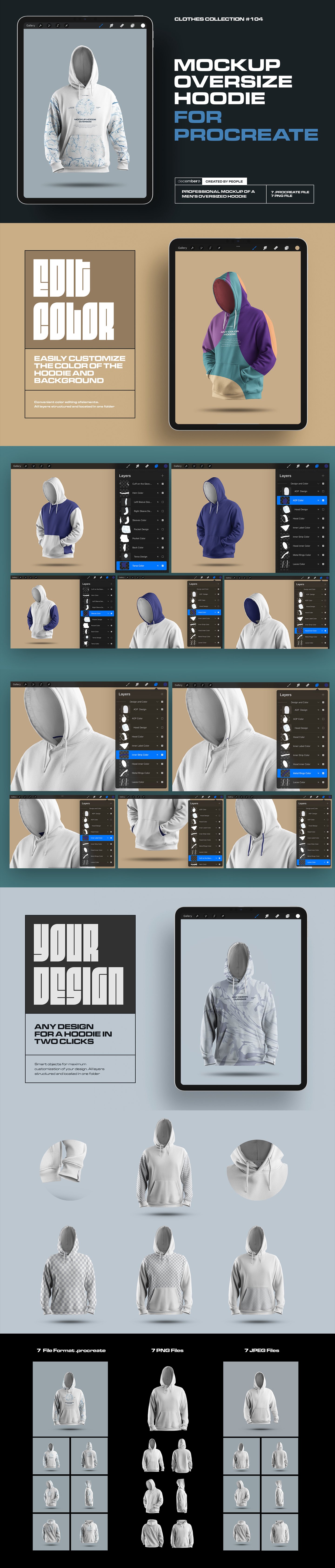Toggle checkbox of selected Metal Rings Color layer
335x1568 pixels.
point(323,773)
